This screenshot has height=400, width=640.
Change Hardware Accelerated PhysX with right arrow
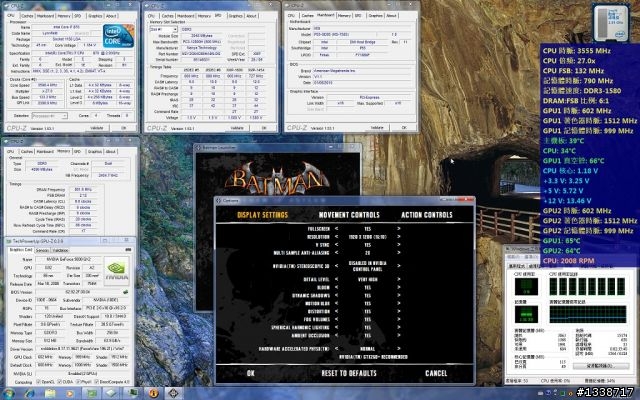point(398,349)
